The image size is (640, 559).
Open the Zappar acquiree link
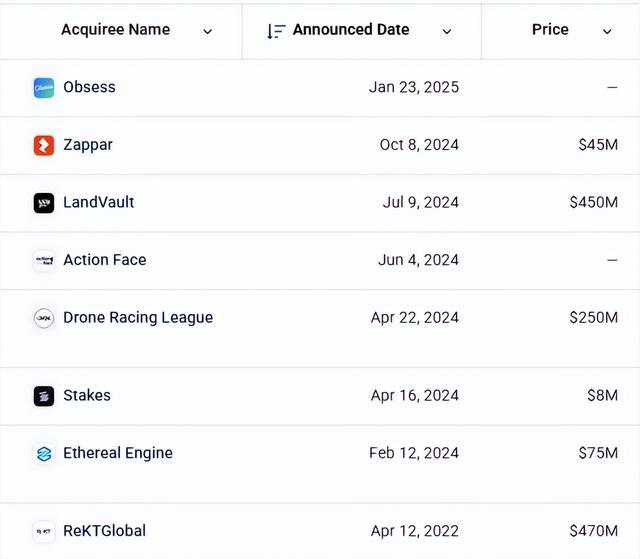88,145
